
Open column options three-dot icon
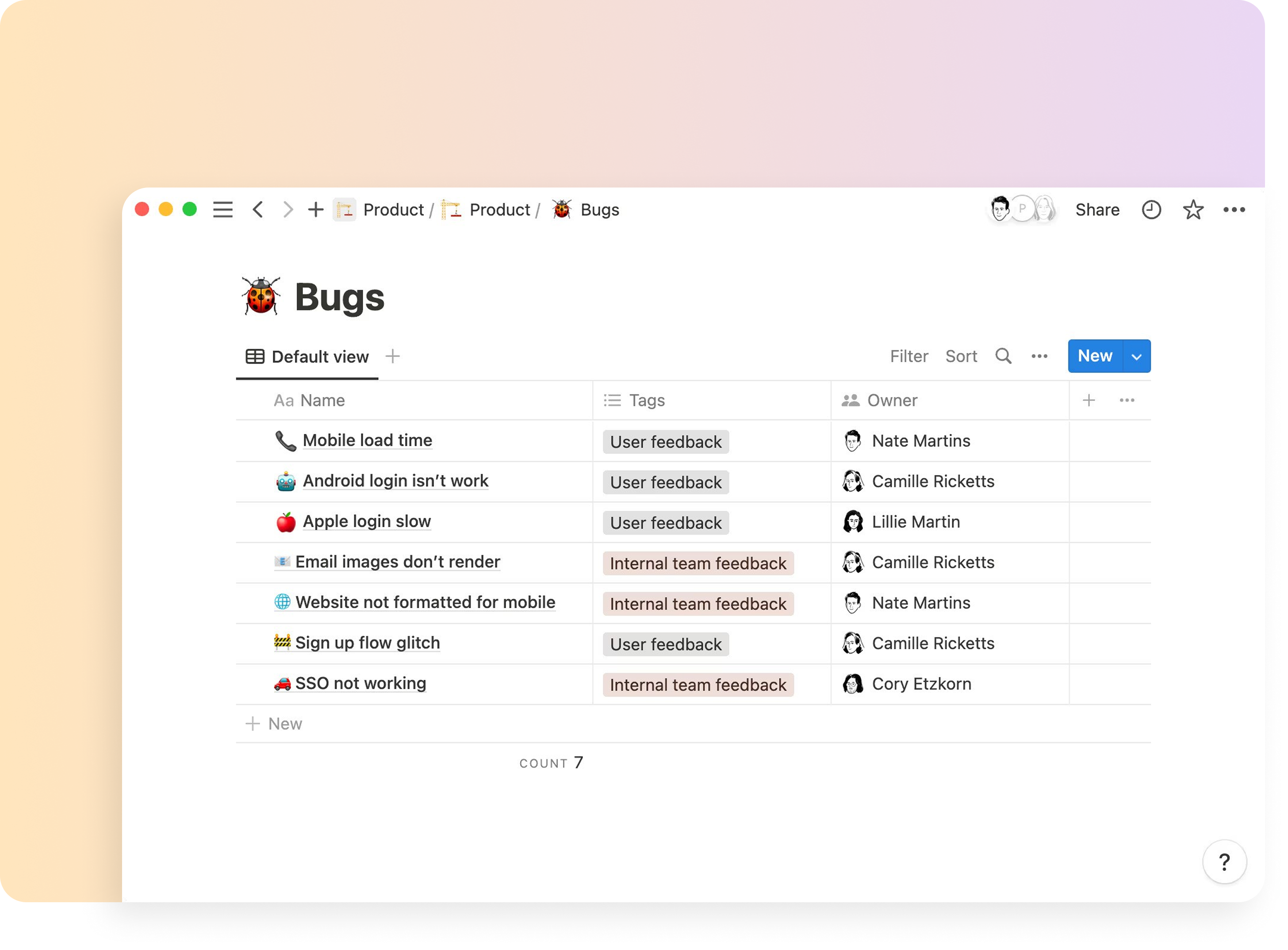click(1127, 400)
